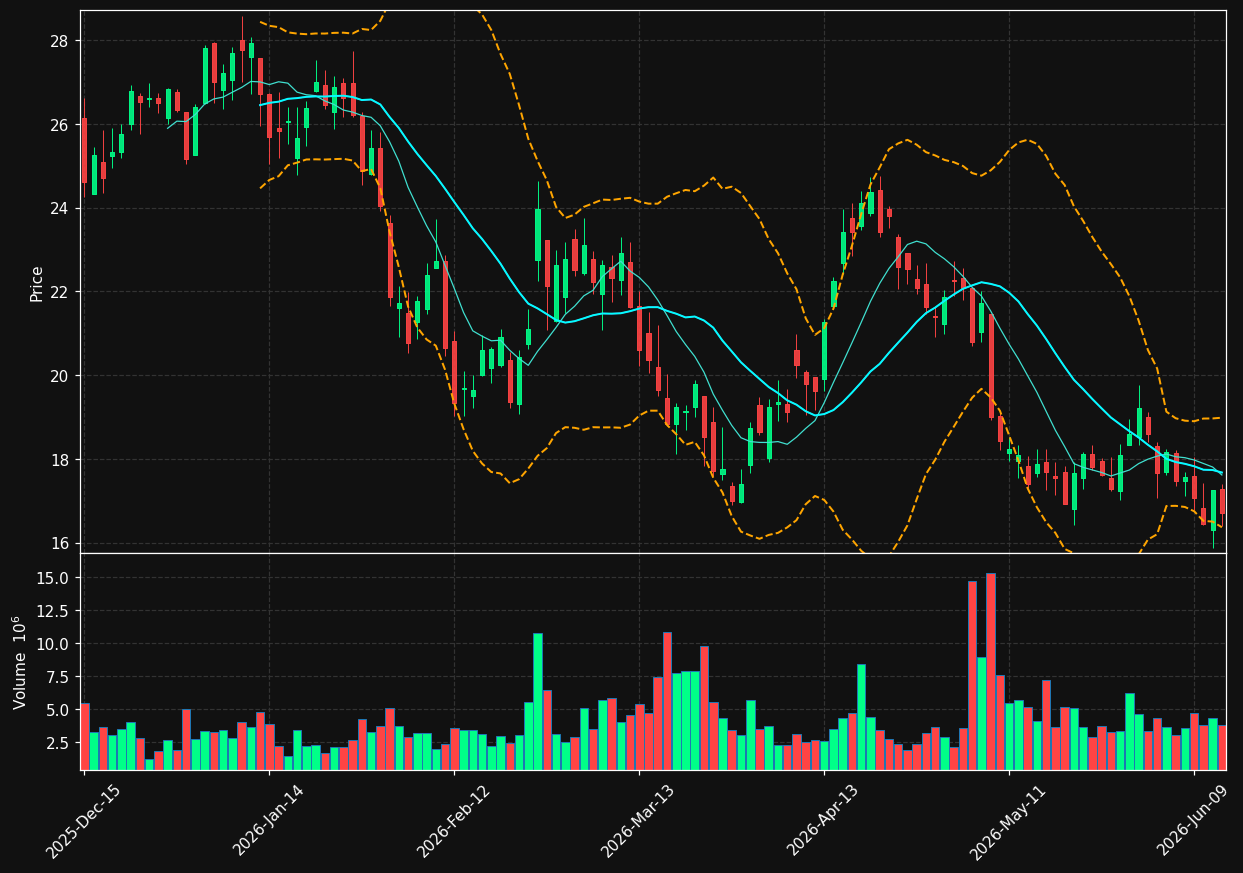Click the tallest red volume bar
1243x873 pixels.
point(991,671)
